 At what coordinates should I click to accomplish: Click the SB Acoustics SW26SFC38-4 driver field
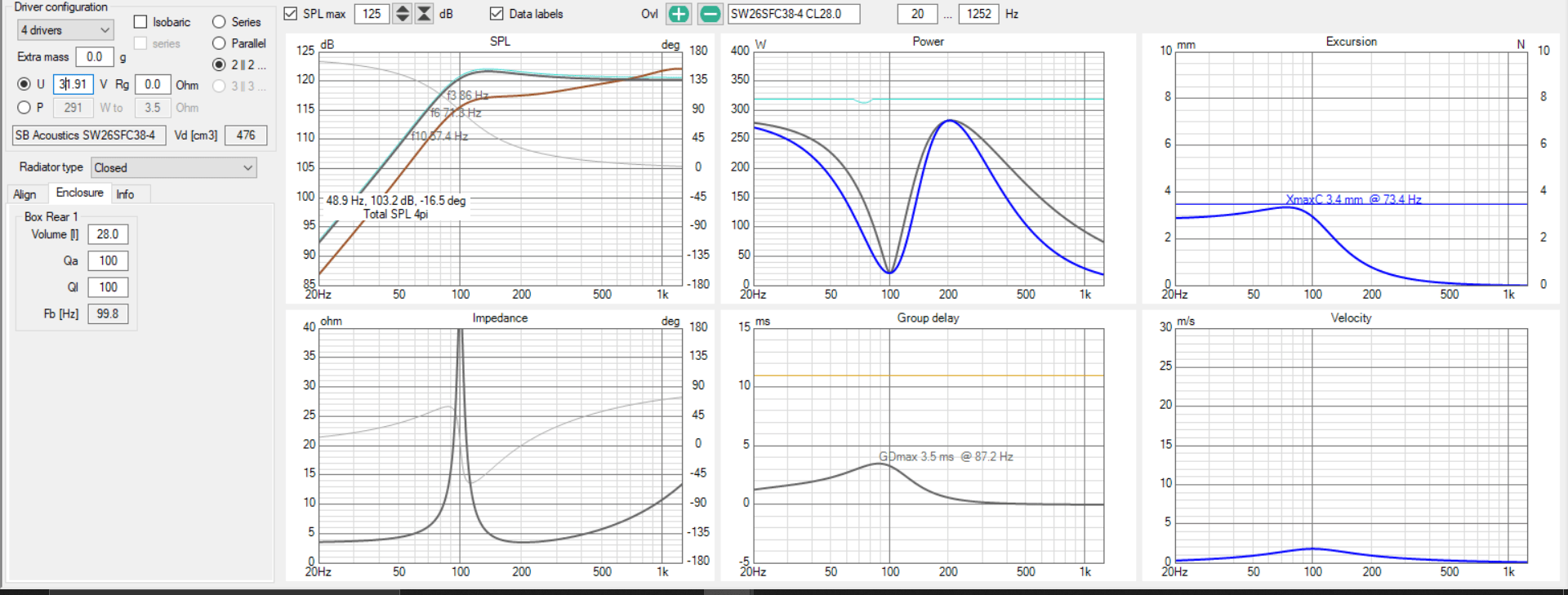pyautogui.click(x=89, y=135)
